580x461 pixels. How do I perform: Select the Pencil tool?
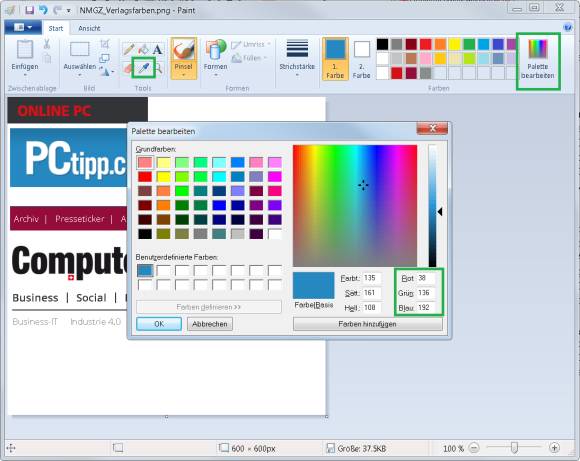point(129,48)
